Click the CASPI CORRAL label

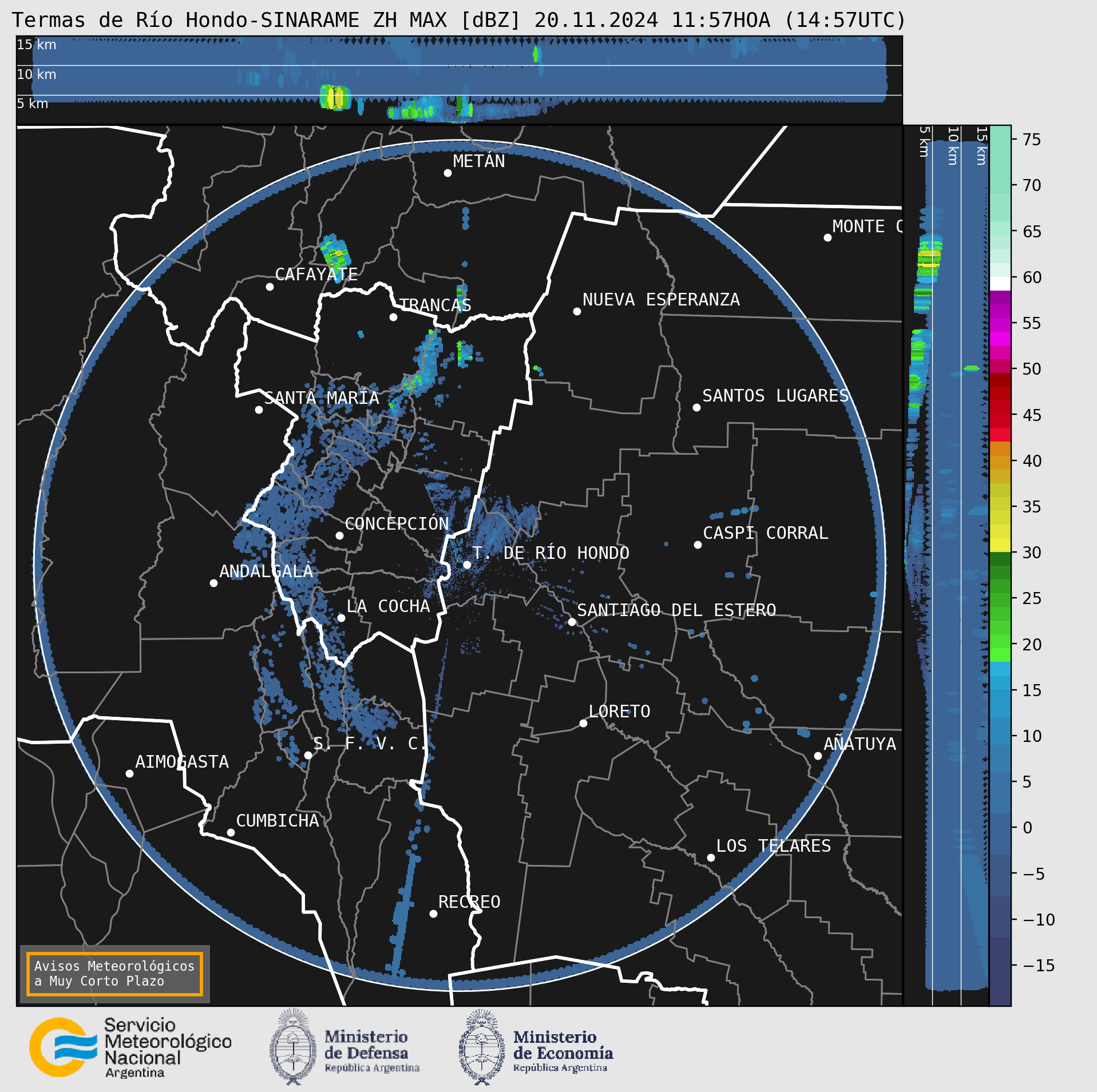click(766, 533)
